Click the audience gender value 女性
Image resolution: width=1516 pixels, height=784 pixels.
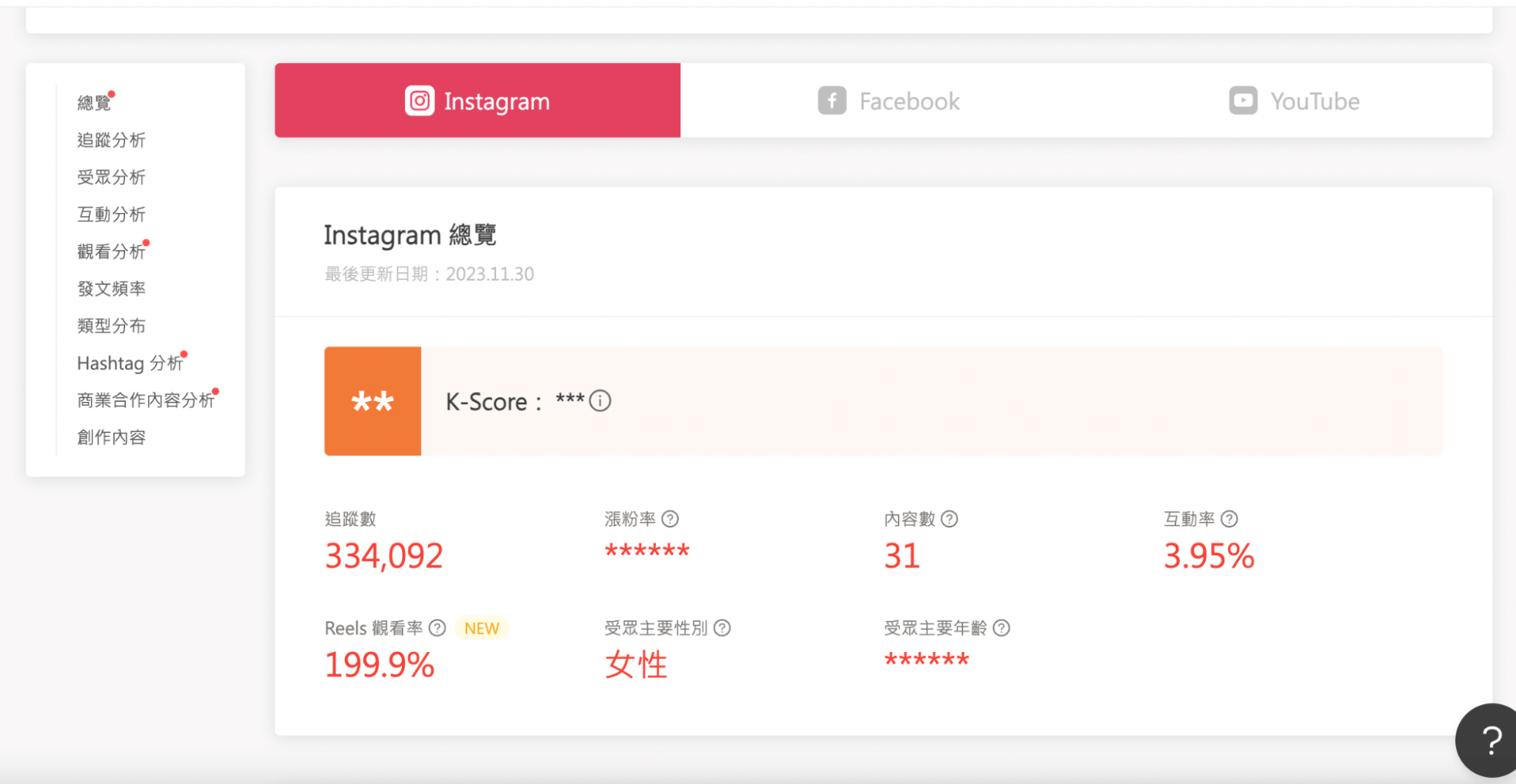point(636,665)
